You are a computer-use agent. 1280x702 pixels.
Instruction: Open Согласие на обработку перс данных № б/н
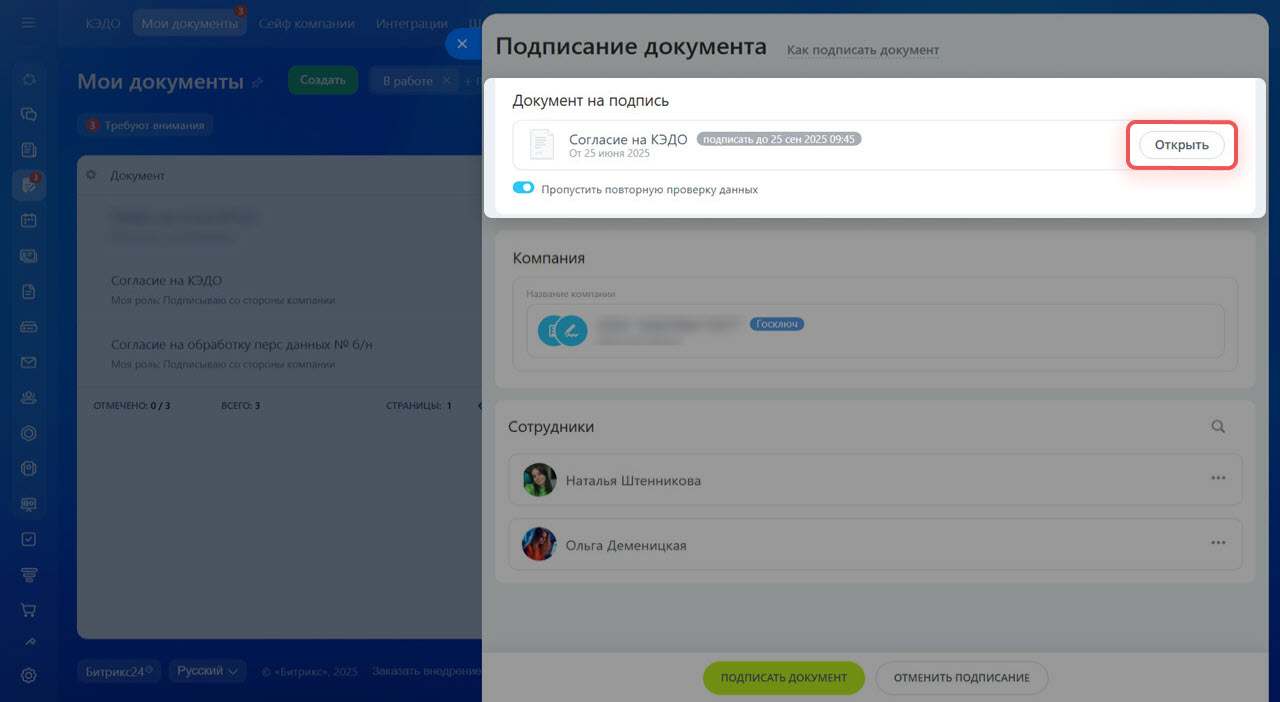point(241,345)
